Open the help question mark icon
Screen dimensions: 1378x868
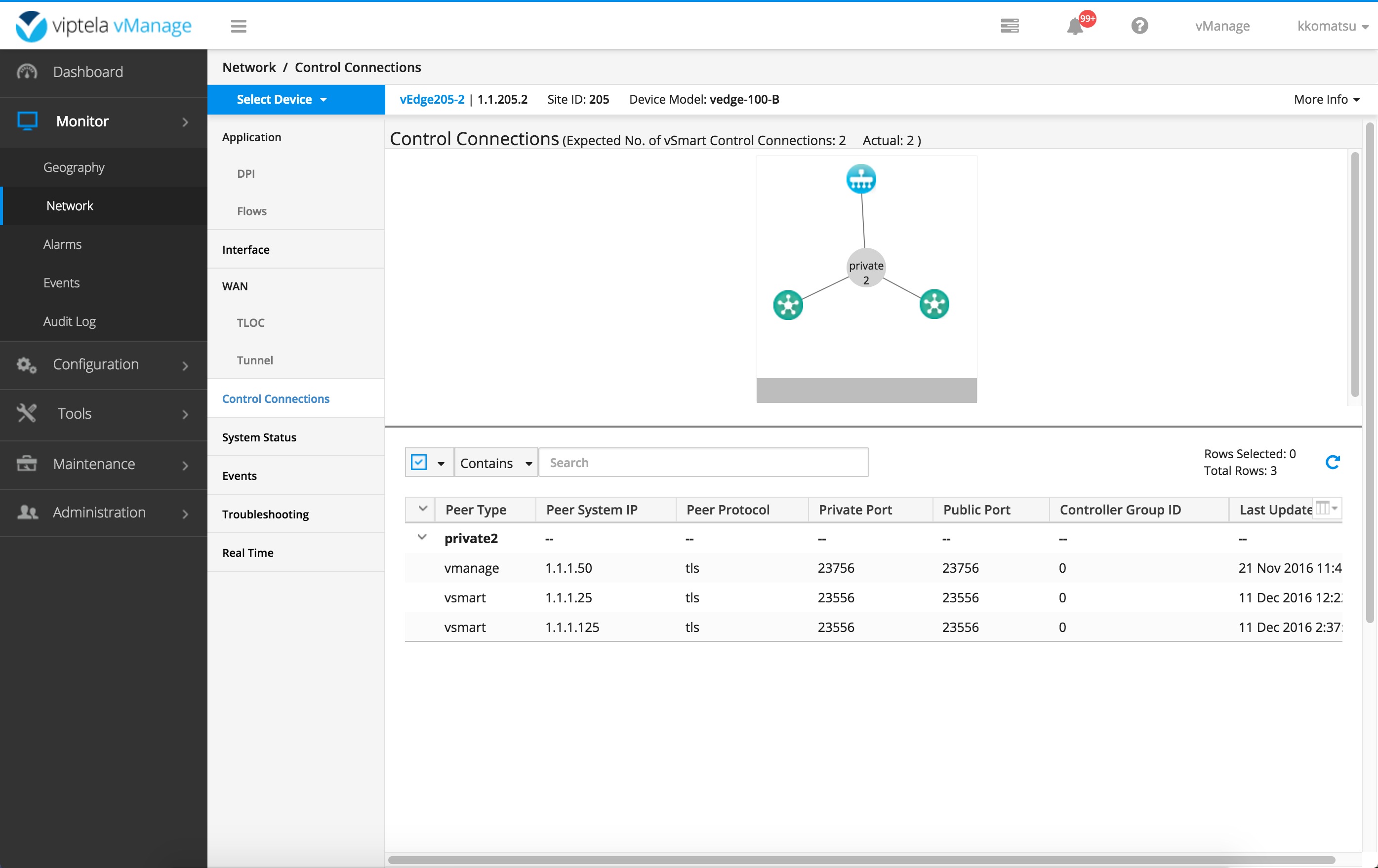(x=1139, y=26)
